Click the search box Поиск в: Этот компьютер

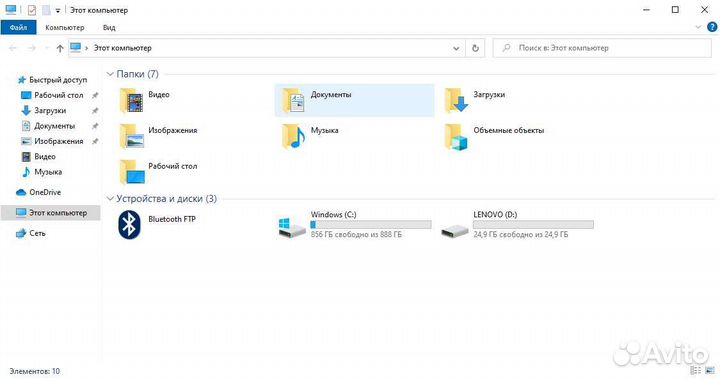tap(602, 48)
